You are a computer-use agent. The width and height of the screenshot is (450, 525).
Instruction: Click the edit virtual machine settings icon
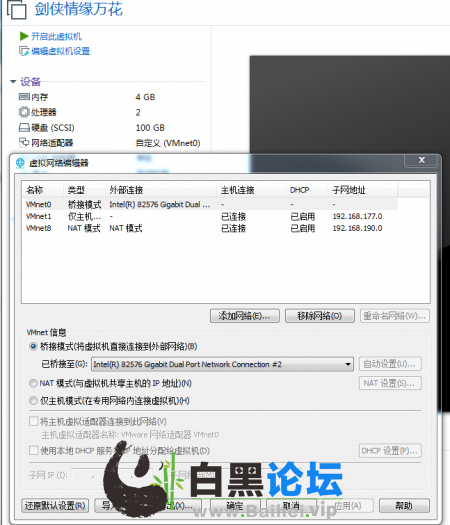24,51
